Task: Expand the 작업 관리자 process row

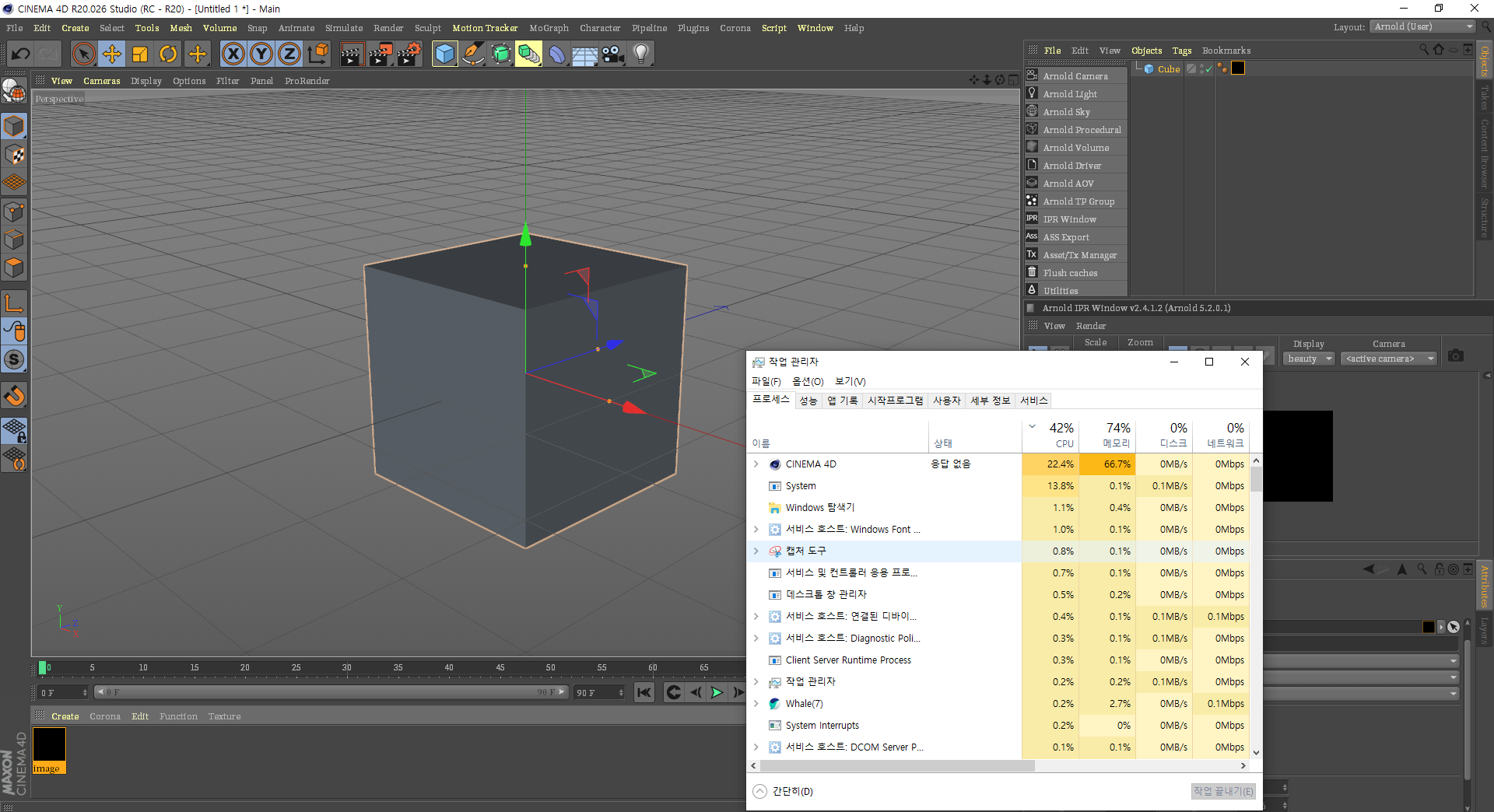Action: 756,682
